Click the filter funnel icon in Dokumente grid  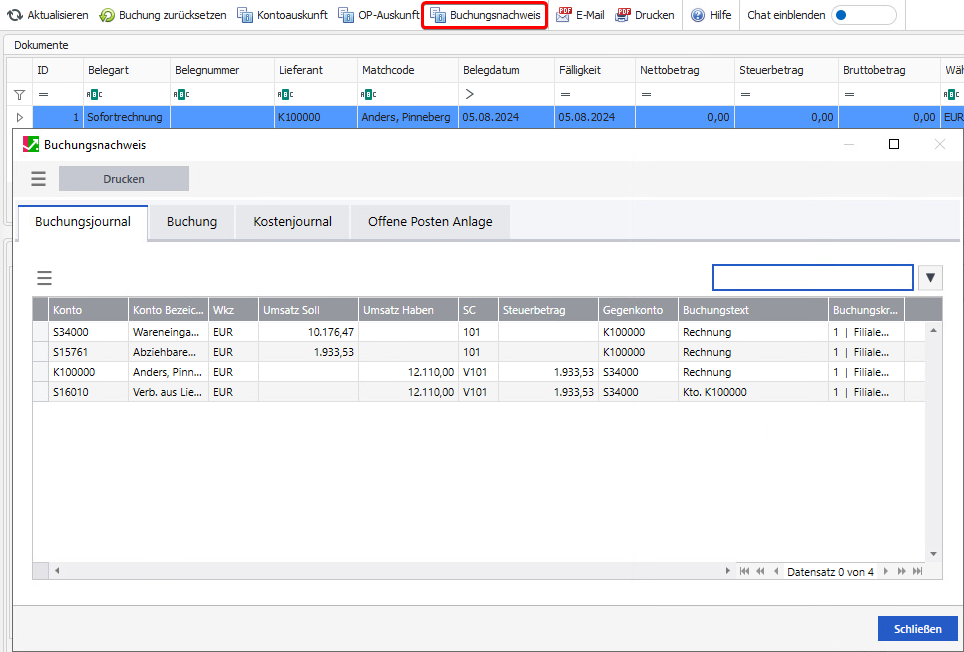coord(19,94)
